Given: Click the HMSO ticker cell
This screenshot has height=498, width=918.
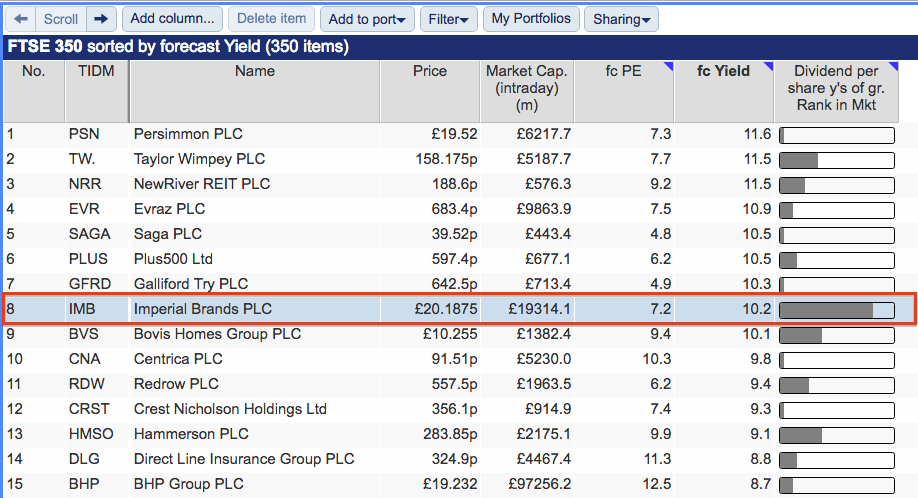Looking at the screenshot, I should click(91, 434).
